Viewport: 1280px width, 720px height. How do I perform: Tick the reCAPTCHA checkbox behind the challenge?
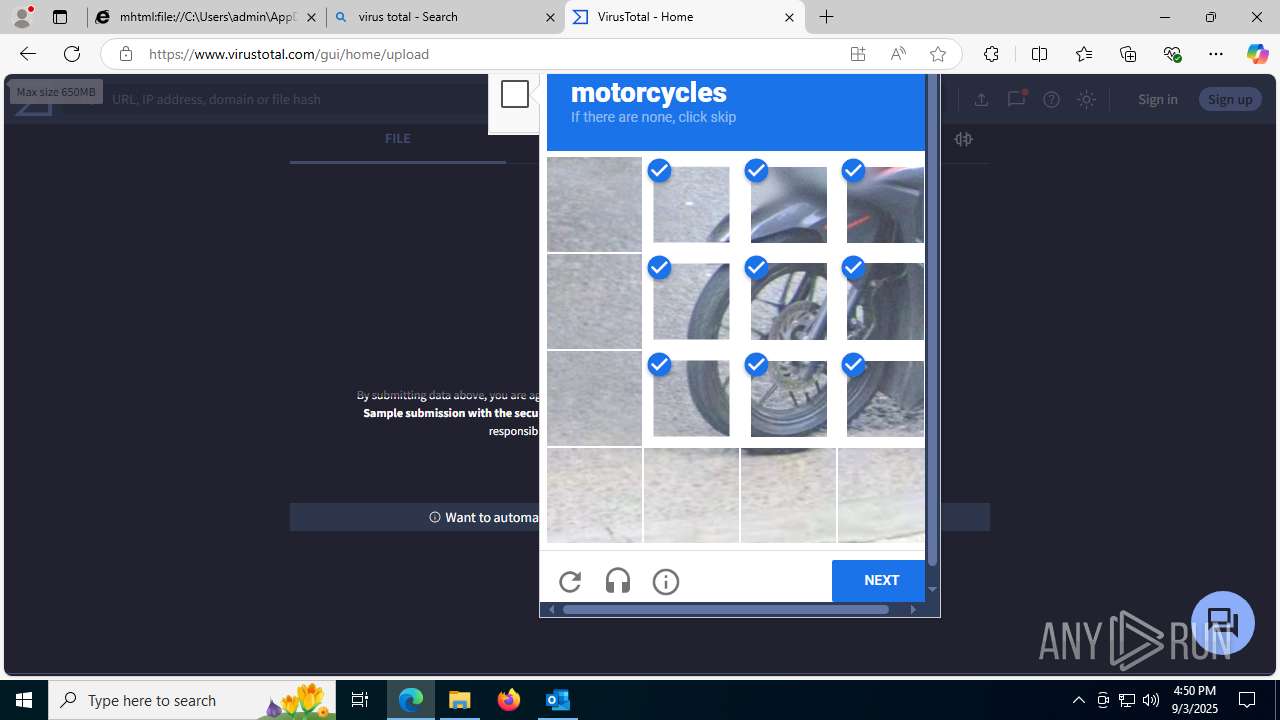pyautogui.click(x=515, y=94)
